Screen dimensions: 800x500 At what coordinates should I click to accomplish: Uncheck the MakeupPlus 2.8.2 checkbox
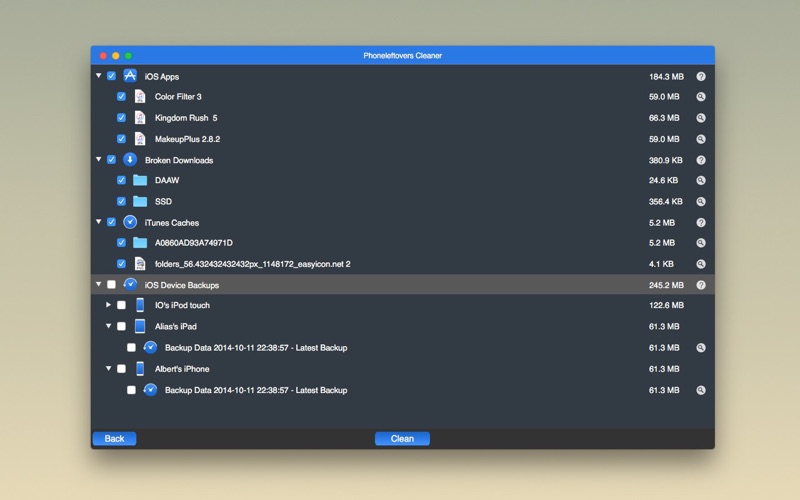(x=121, y=139)
